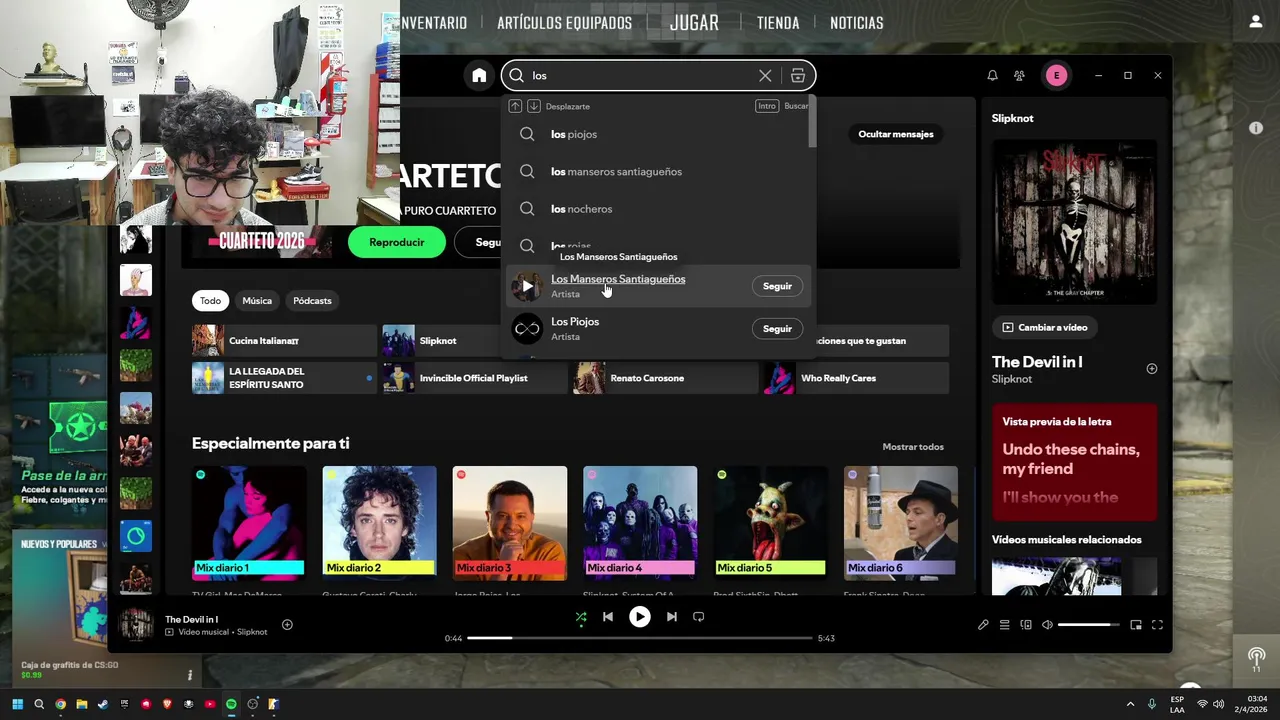This screenshot has width=1280, height=720.
Task: Adjust the Spotify volume slider
Action: tap(1089, 625)
